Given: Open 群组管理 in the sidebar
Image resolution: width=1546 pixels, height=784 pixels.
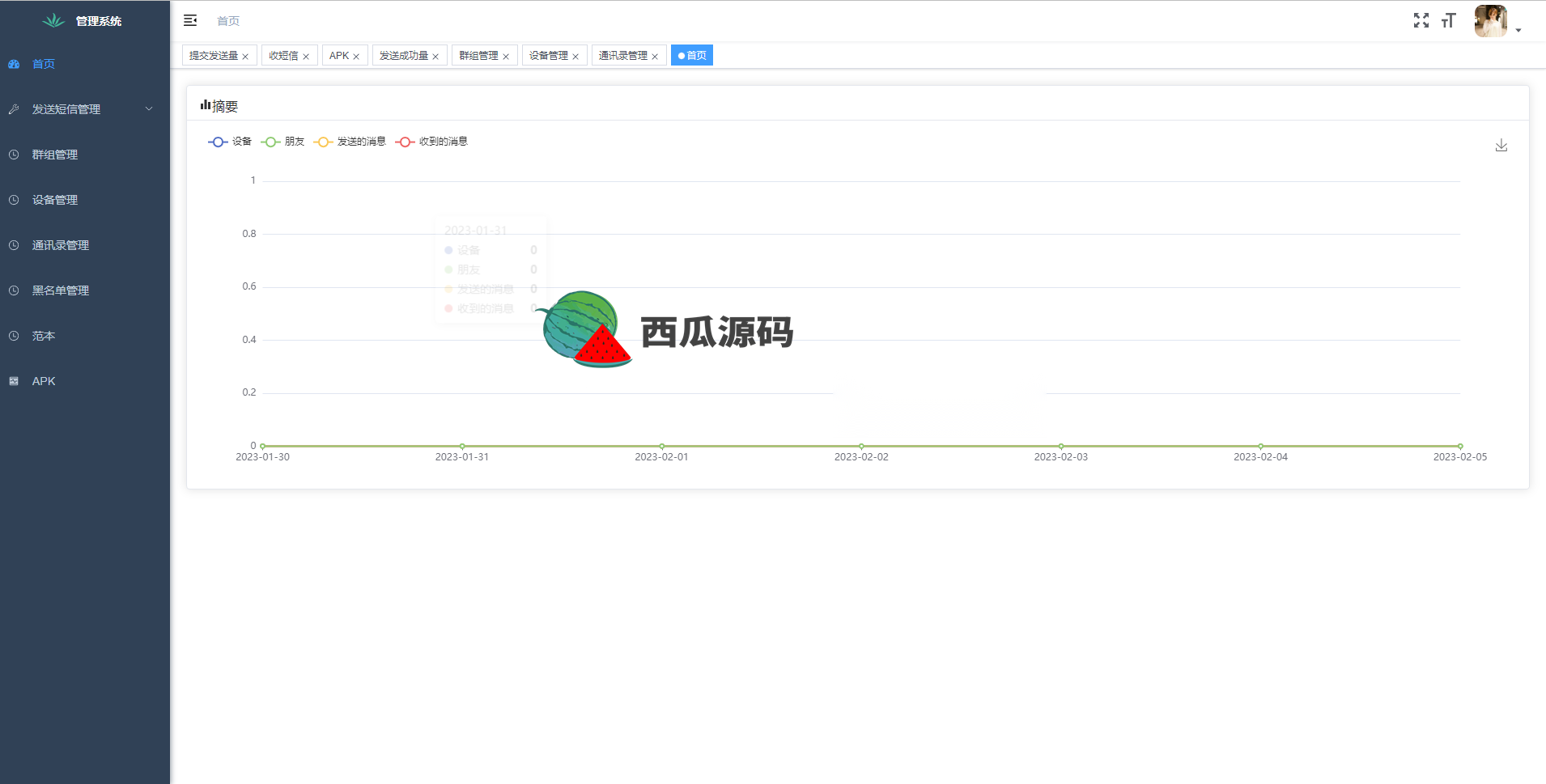Looking at the screenshot, I should [85, 155].
